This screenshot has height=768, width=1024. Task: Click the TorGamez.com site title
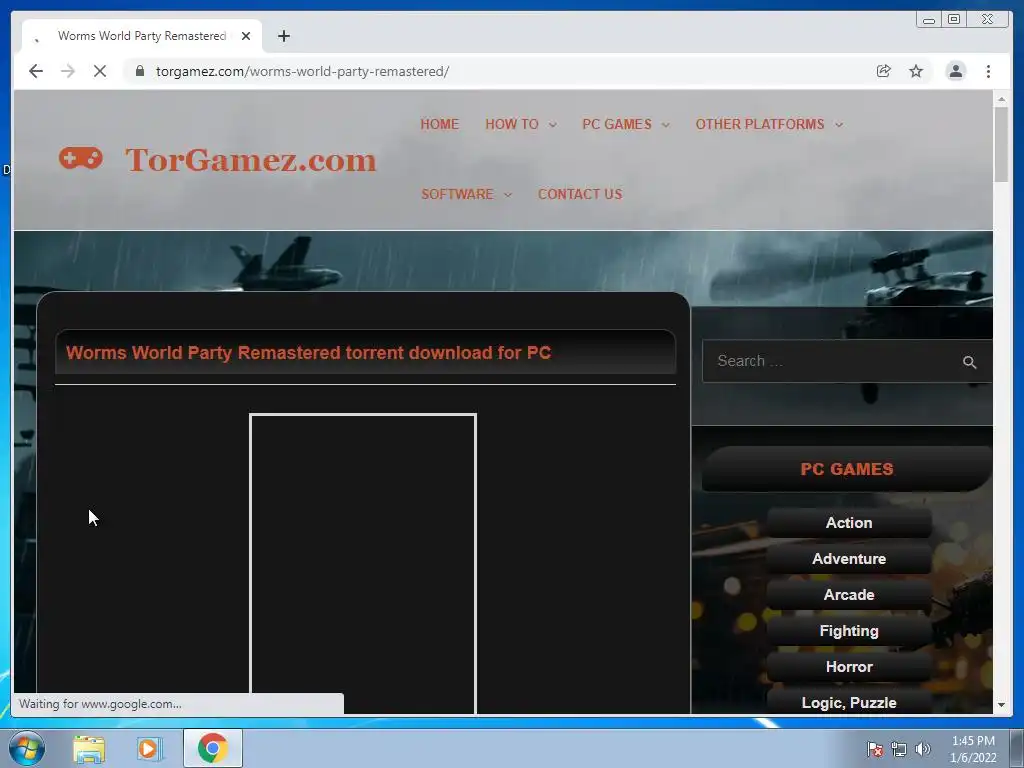click(251, 159)
